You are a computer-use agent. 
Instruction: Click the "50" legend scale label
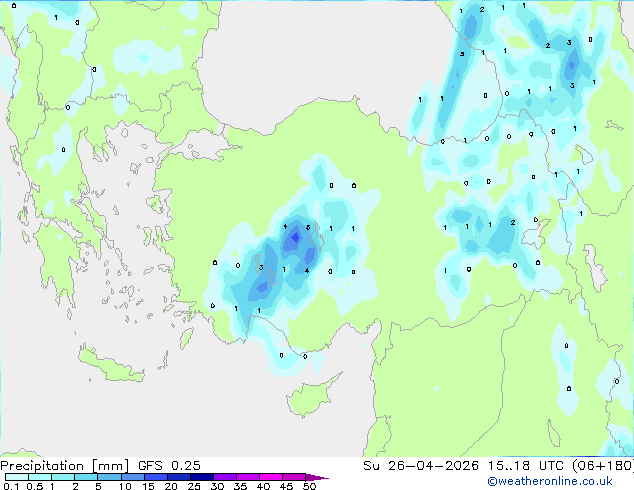pyautogui.click(x=309, y=486)
